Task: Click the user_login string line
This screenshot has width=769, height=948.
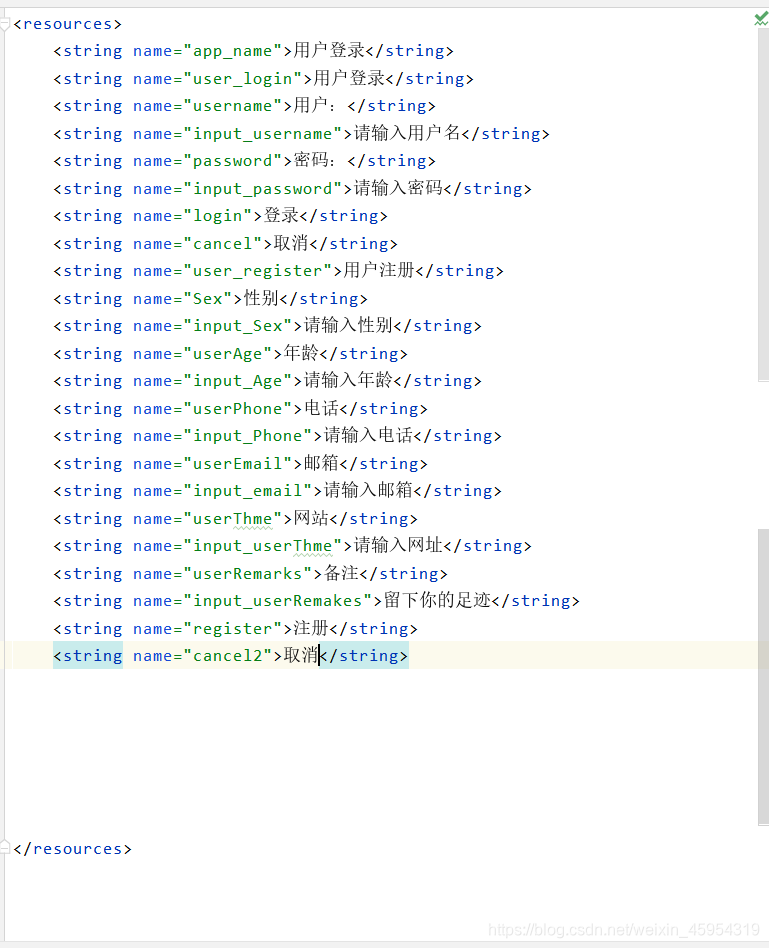Action: [263, 79]
